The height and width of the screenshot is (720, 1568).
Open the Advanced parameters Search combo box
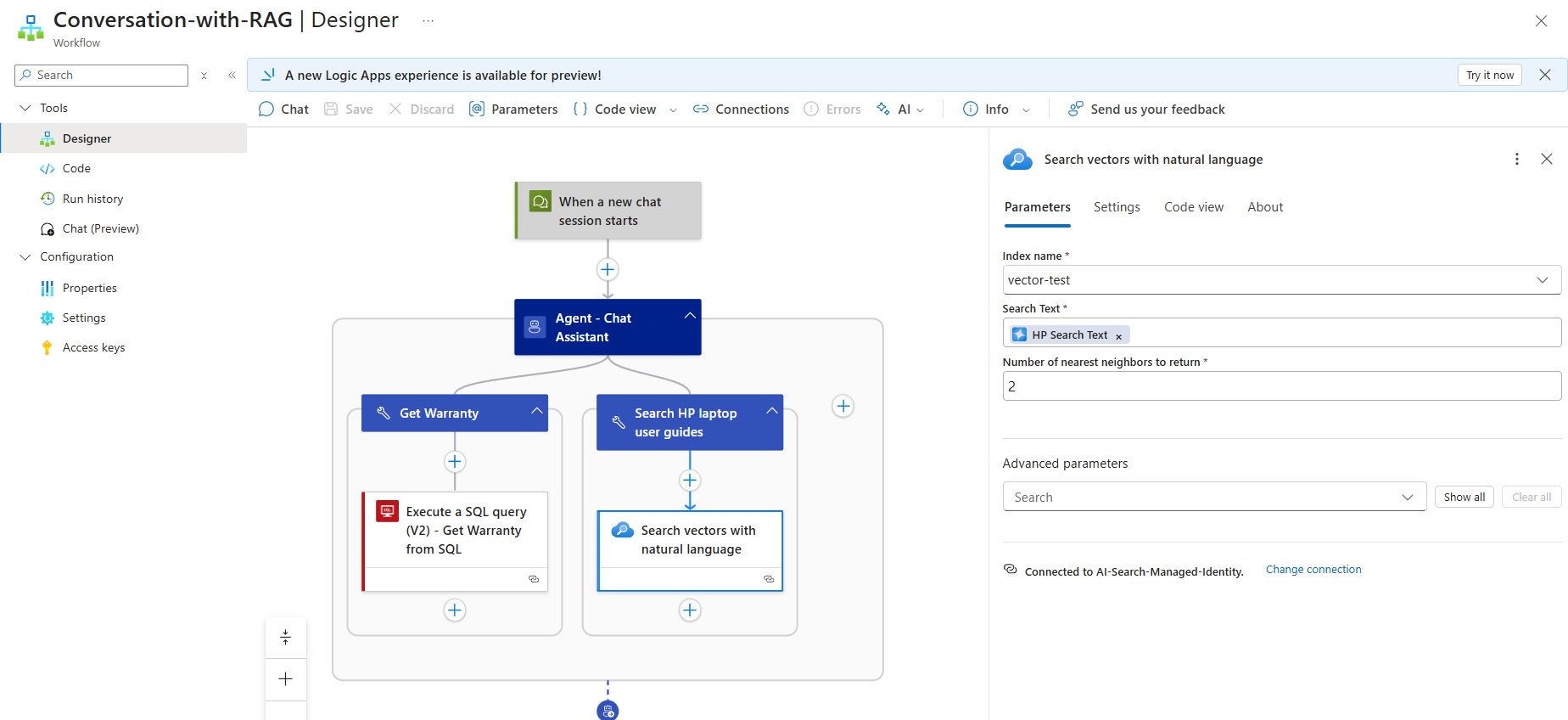click(x=1213, y=498)
